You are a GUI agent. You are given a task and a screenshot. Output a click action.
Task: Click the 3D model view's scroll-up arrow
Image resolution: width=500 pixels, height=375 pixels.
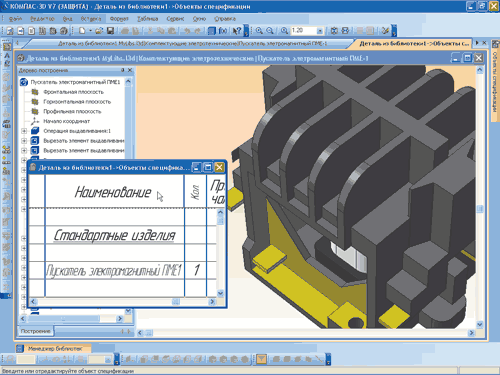pyautogui.click(x=480, y=70)
